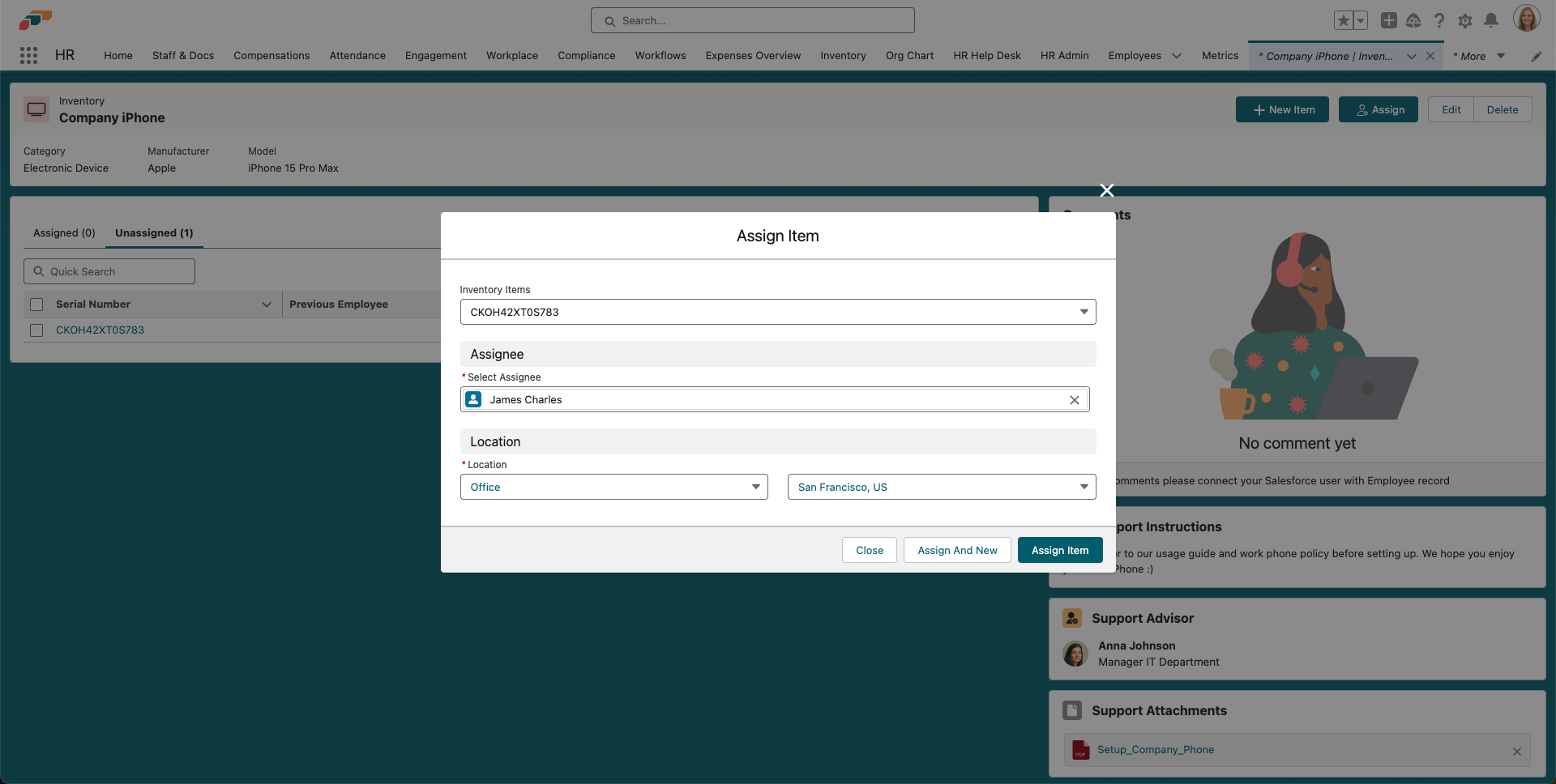Open Global Actions with the plus icon

click(x=1388, y=20)
